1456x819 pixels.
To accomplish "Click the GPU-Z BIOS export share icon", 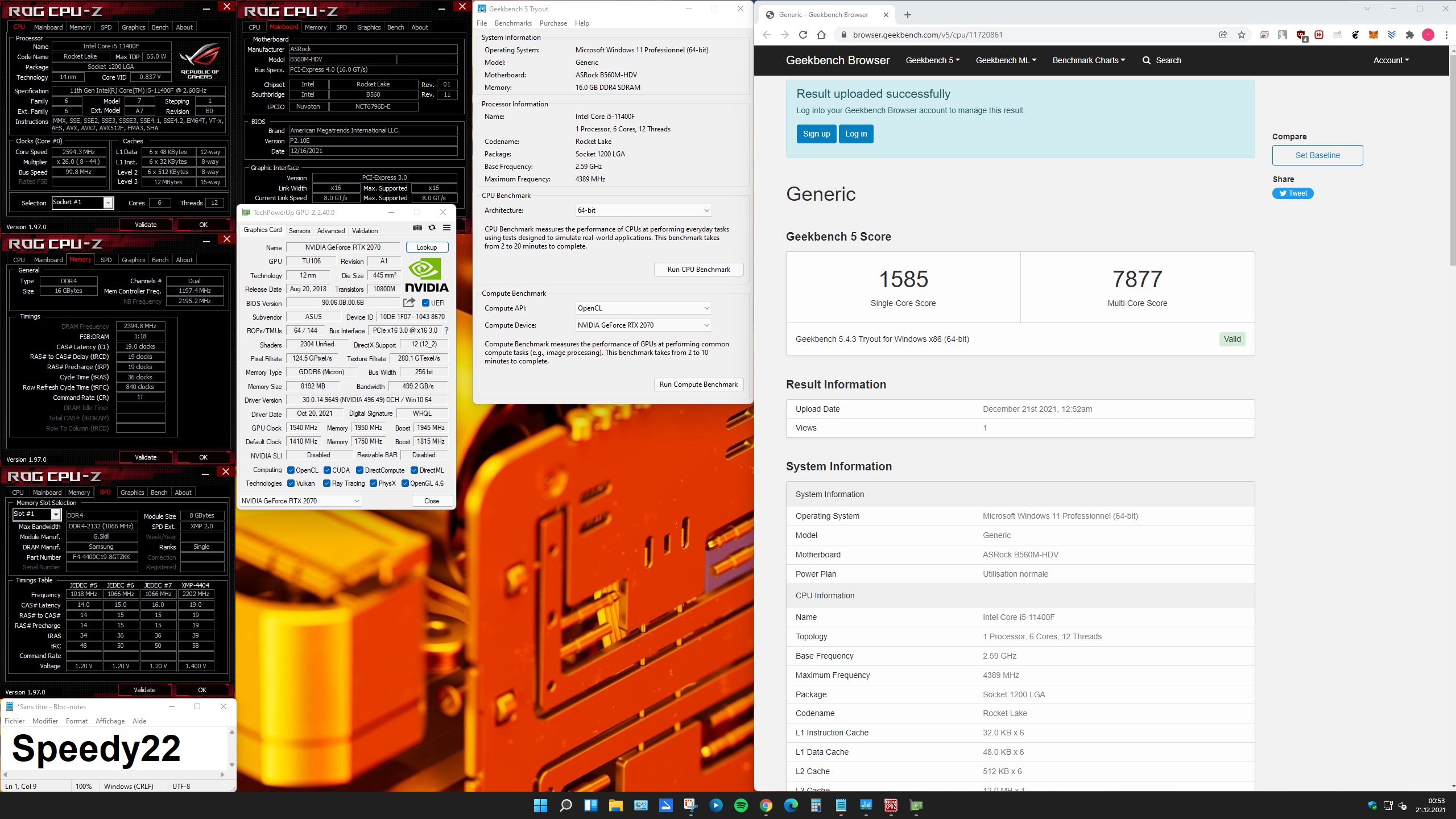I will point(409,303).
